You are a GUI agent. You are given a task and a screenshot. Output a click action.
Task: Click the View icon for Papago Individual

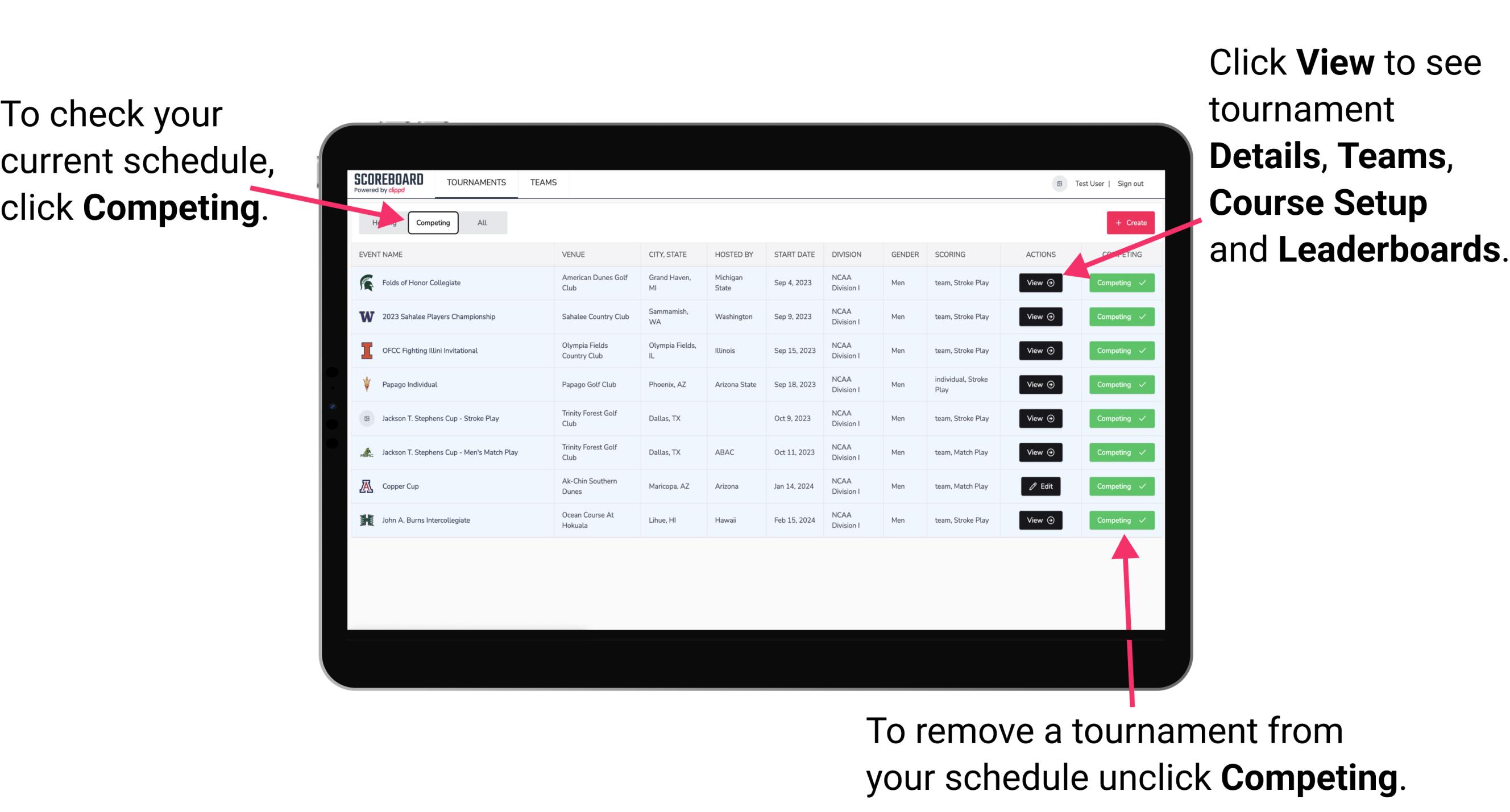click(x=1040, y=384)
